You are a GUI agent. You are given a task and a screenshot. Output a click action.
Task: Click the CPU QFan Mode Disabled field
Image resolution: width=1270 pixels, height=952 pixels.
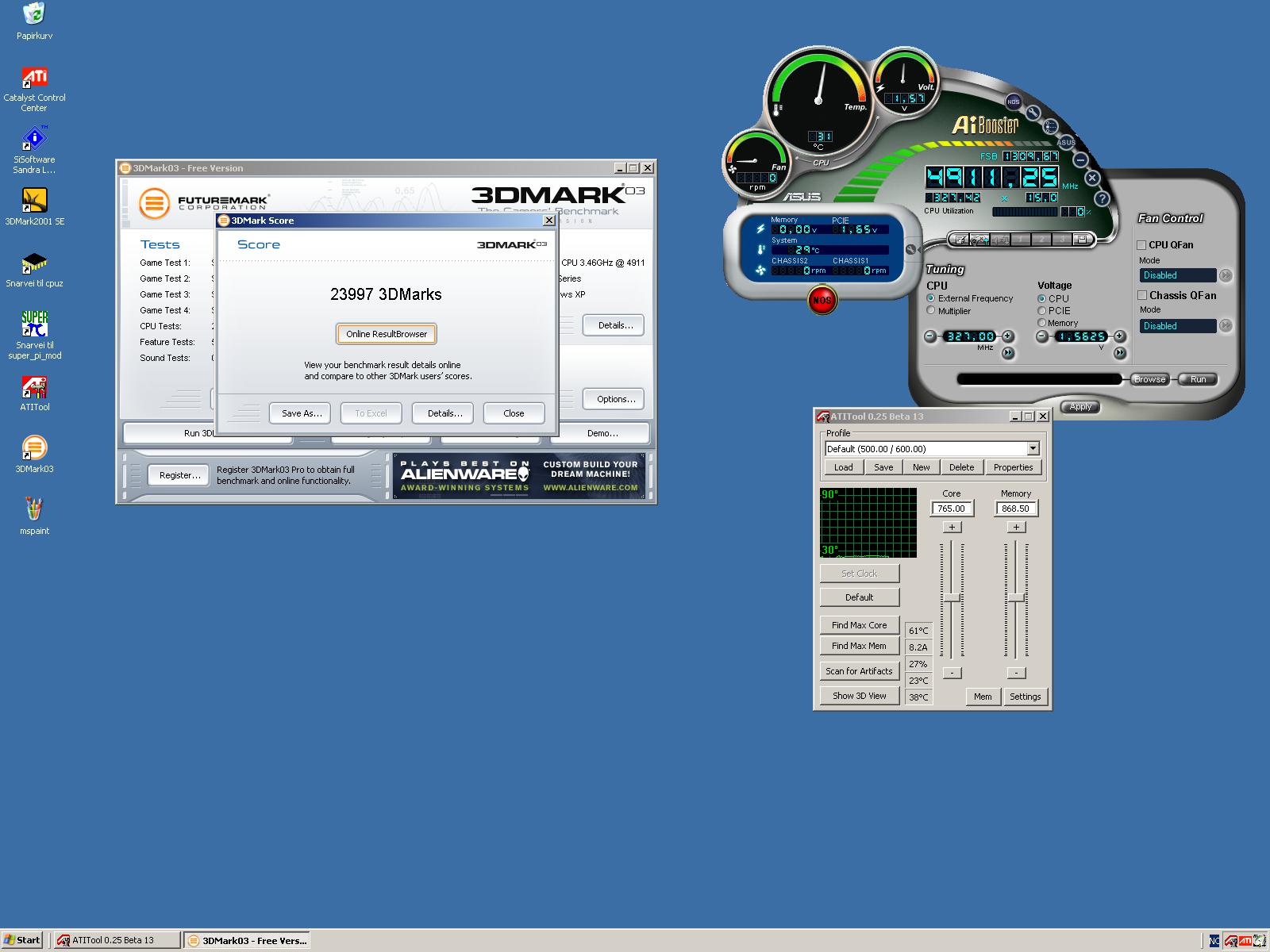click(1178, 275)
